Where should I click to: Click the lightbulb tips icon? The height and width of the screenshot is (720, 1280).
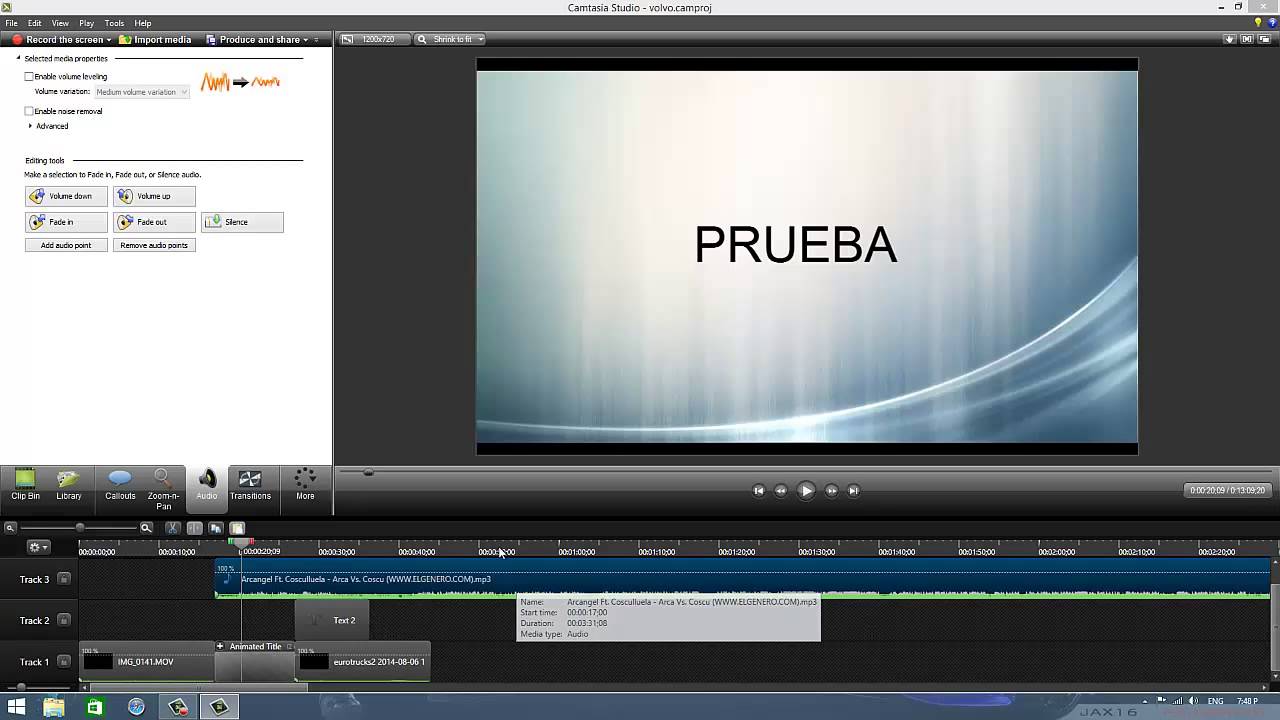click(1258, 22)
